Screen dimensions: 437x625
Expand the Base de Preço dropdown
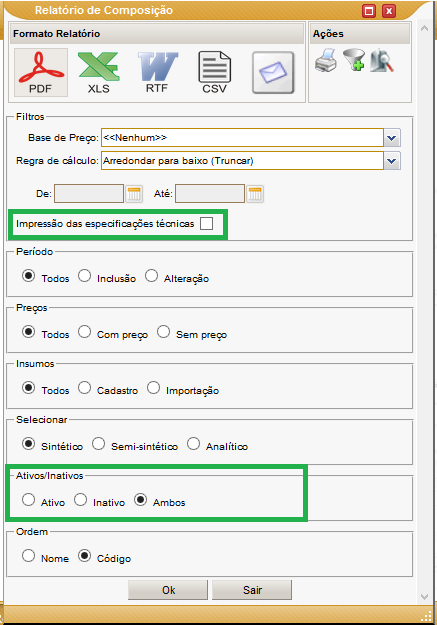(392, 138)
